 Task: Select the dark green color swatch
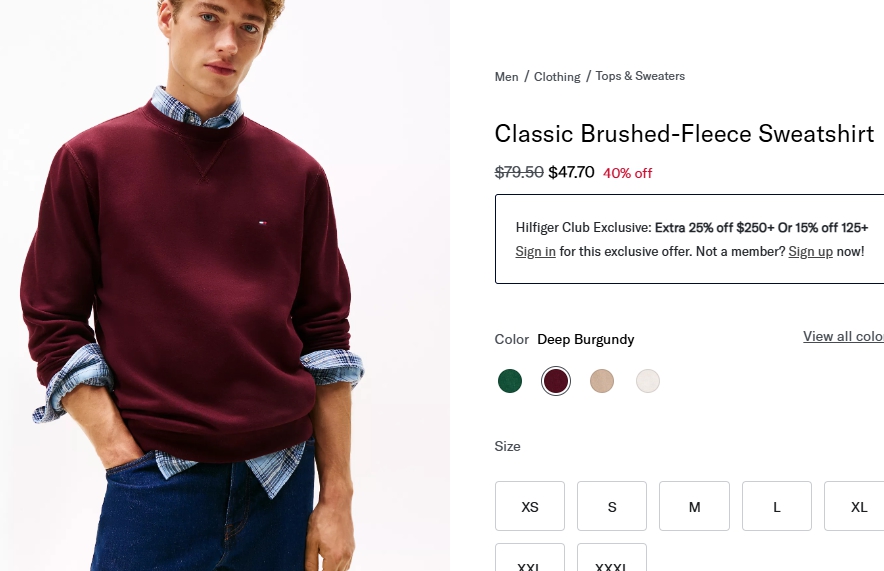(x=510, y=381)
